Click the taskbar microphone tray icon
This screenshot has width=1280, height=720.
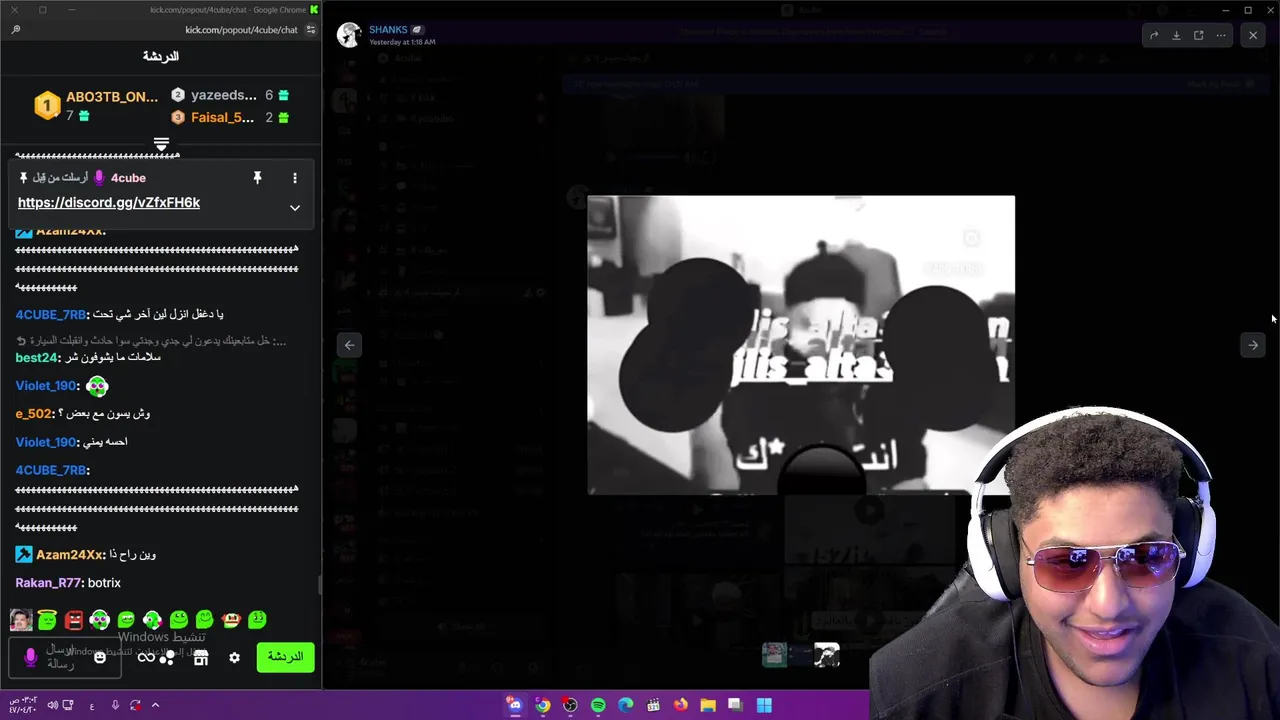pos(115,705)
